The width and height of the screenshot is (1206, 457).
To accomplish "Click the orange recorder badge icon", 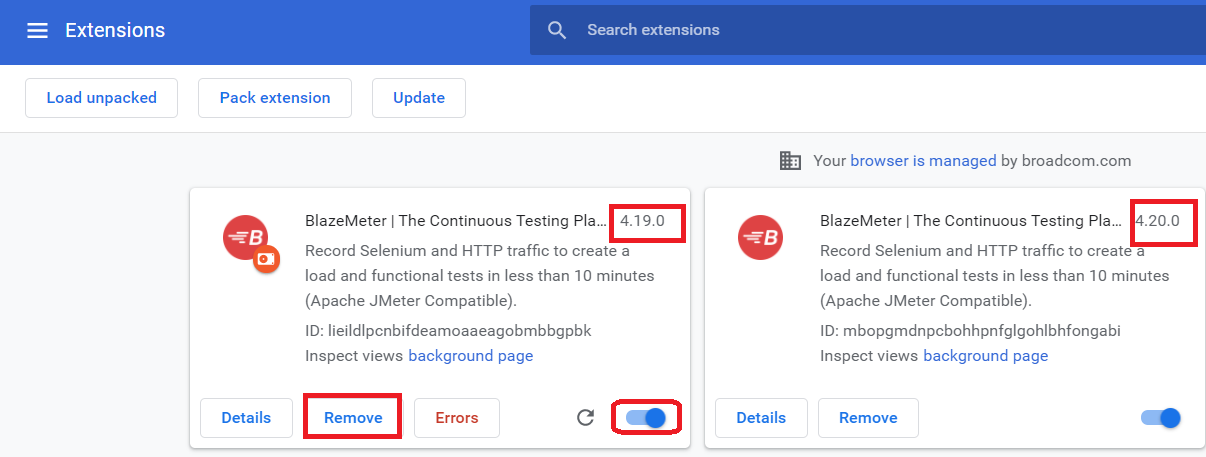I will point(265,259).
